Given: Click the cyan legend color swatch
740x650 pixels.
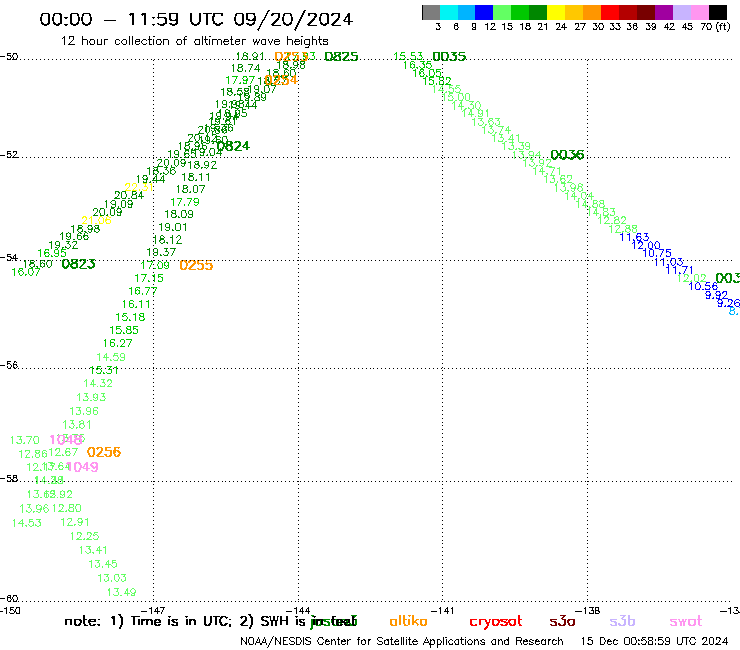Looking at the screenshot, I should point(449,13).
